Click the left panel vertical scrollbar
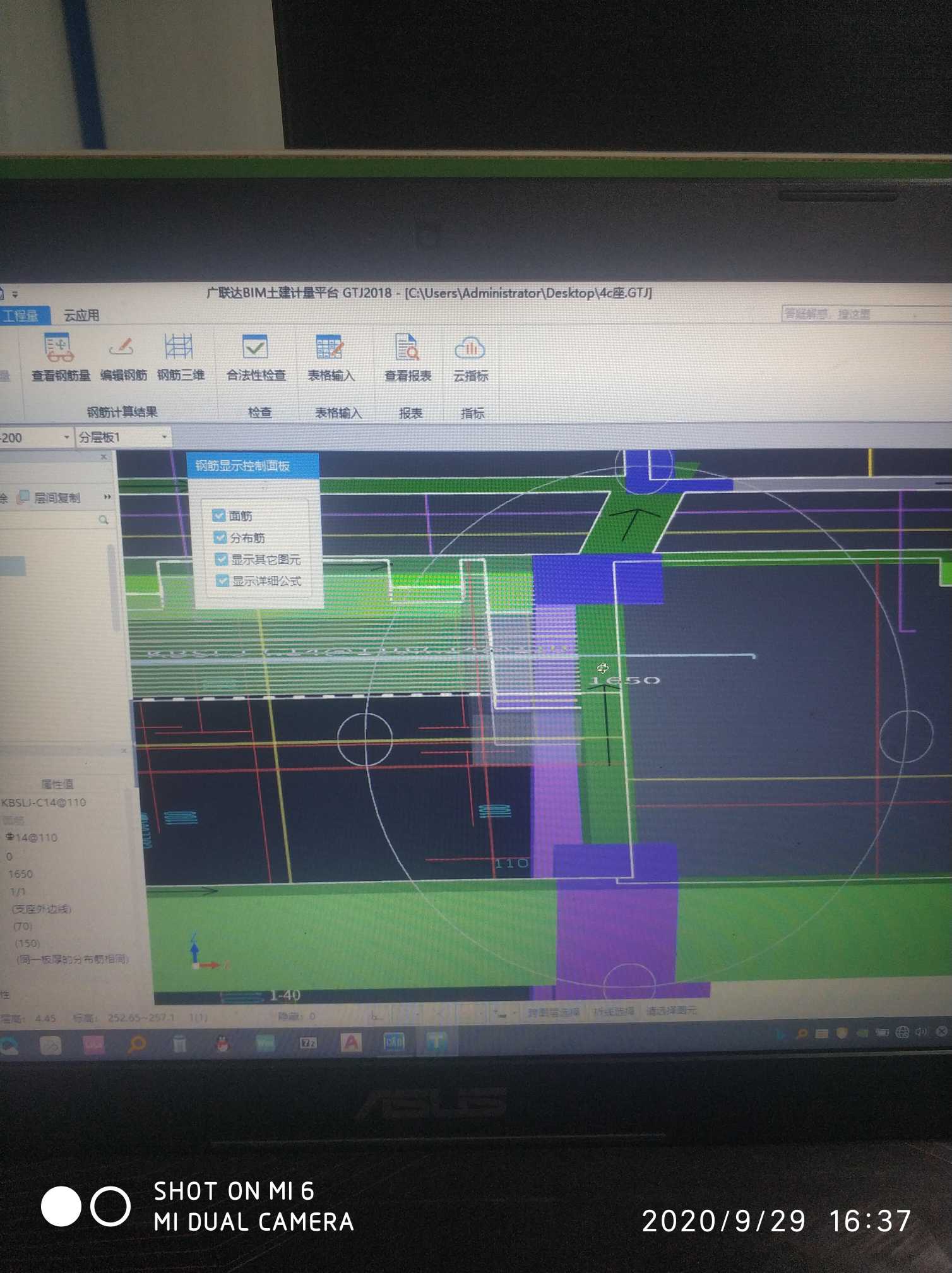Screen dimensions: 952x1273 click(114, 587)
